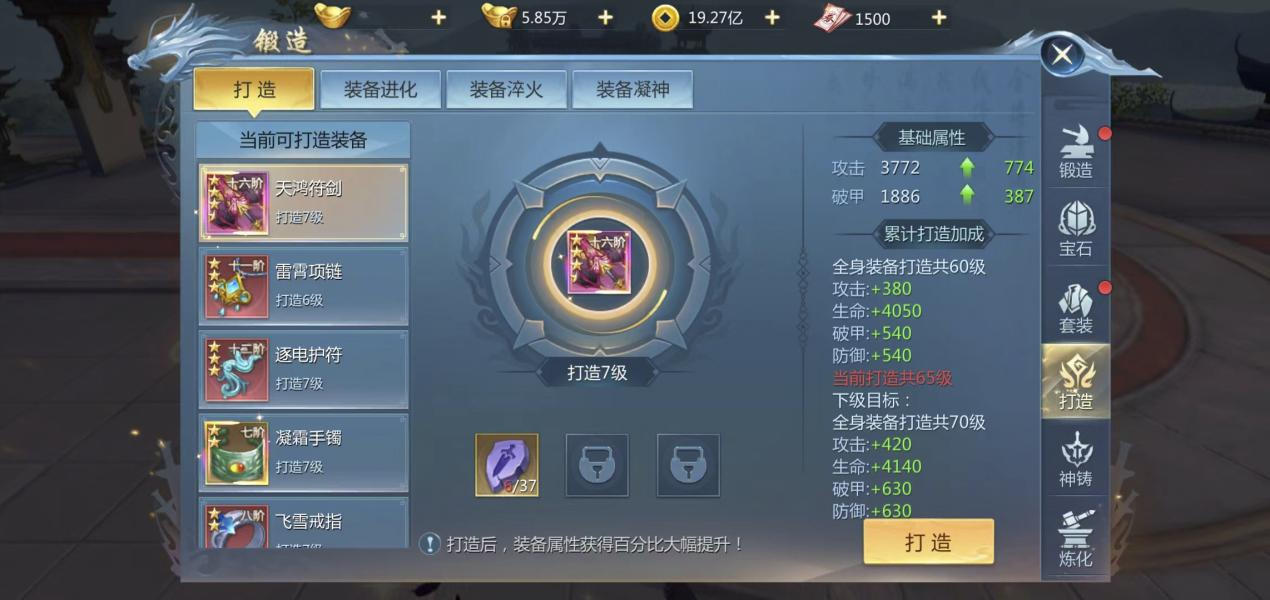Select 凝霜手镯 from the equipment list
Viewport: 1270px width, 600px height.
303,451
